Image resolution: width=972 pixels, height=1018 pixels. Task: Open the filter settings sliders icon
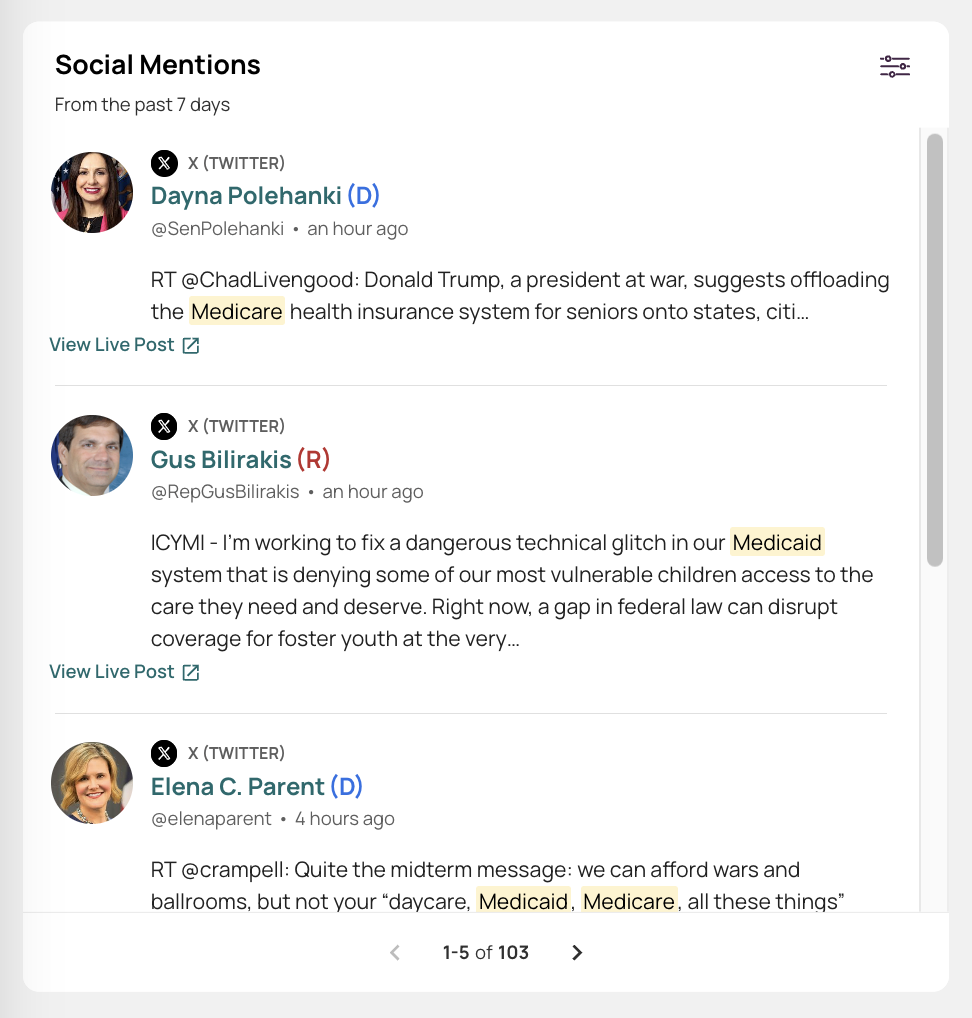pos(895,66)
